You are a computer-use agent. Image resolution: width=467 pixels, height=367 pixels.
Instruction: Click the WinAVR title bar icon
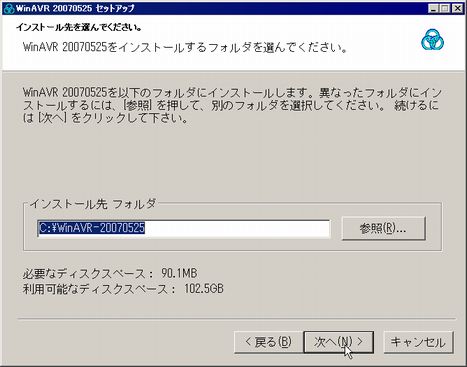8,8
